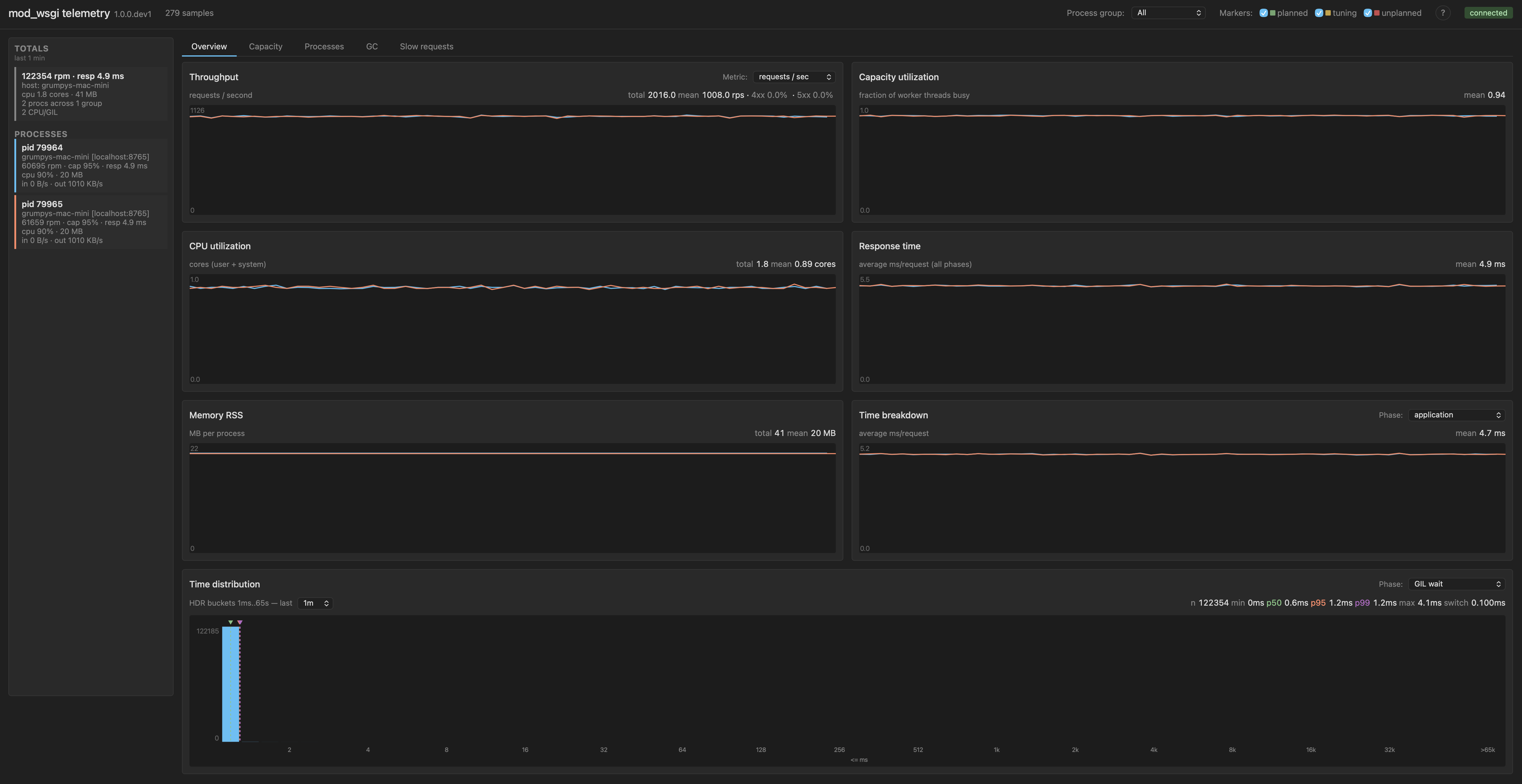Image resolution: width=1522 pixels, height=784 pixels.
Task: Switch to the Processes tab
Action: tap(324, 46)
